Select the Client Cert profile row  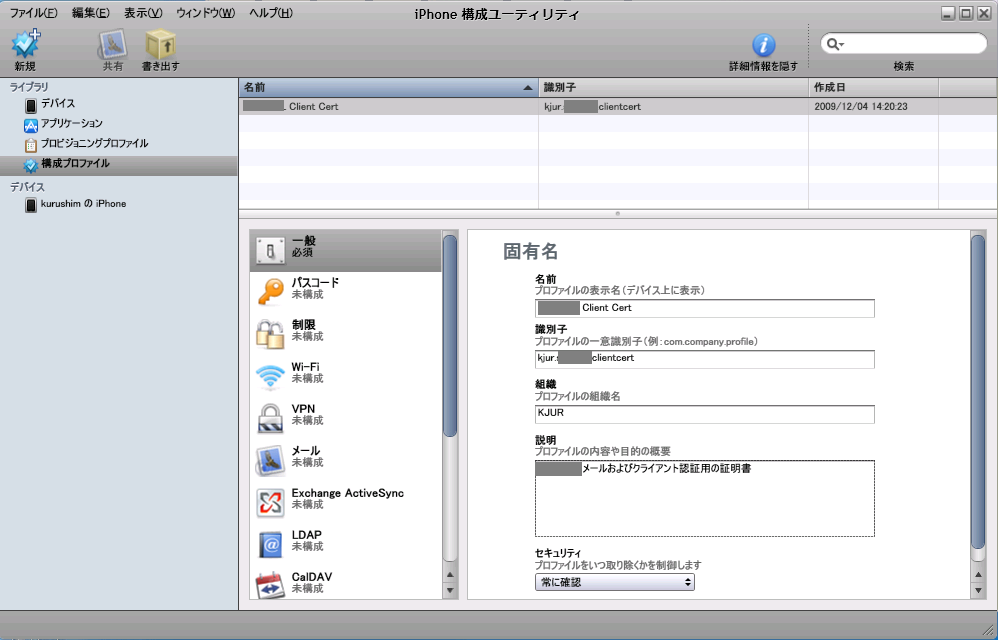[618, 106]
